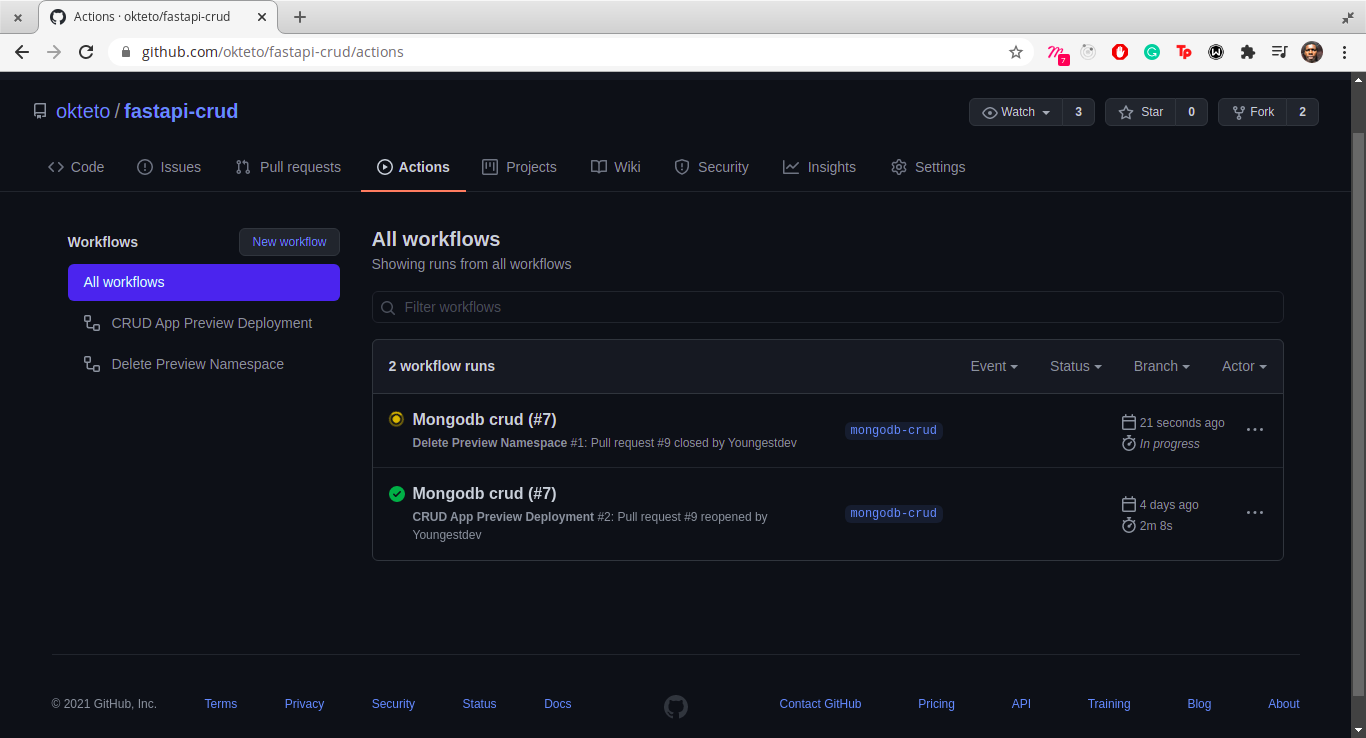This screenshot has height=738, width=1366.
Task: Open the fastapi-crud repository link
Action: tap(181, 112)
